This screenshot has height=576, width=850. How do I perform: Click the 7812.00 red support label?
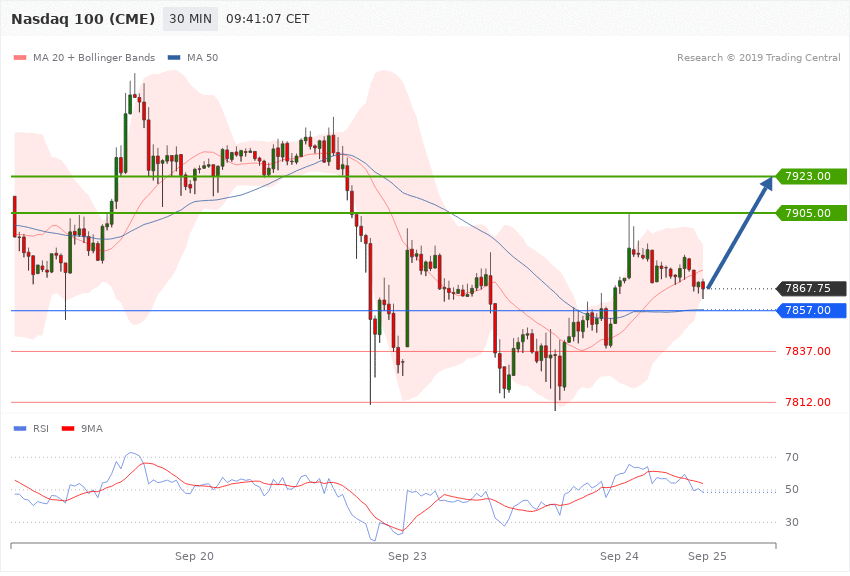click(x=808, y=402)
